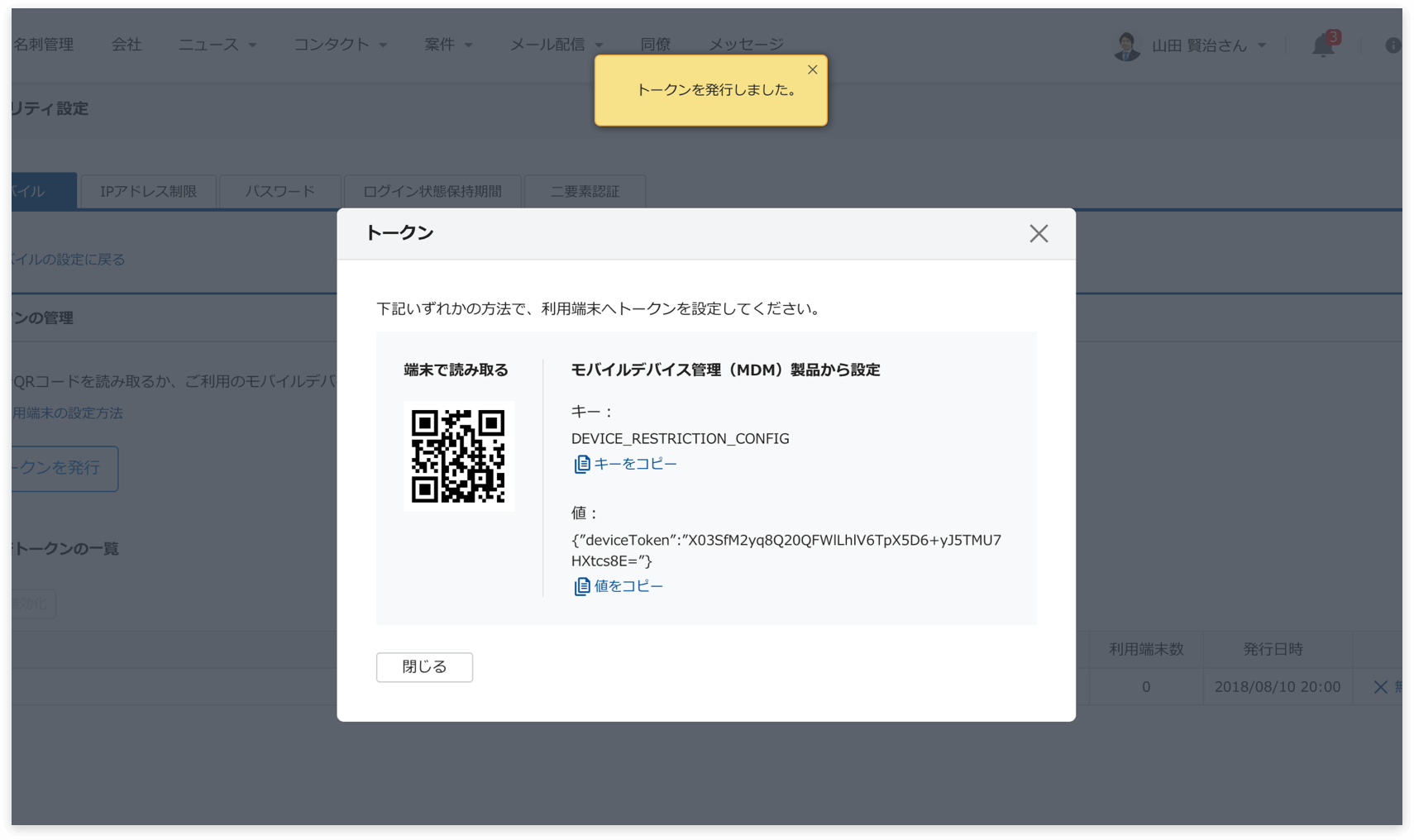Screen dimensions: 1414x840
Task: Click the copy icon beside 値をコピー
Action: click(581, 587)
